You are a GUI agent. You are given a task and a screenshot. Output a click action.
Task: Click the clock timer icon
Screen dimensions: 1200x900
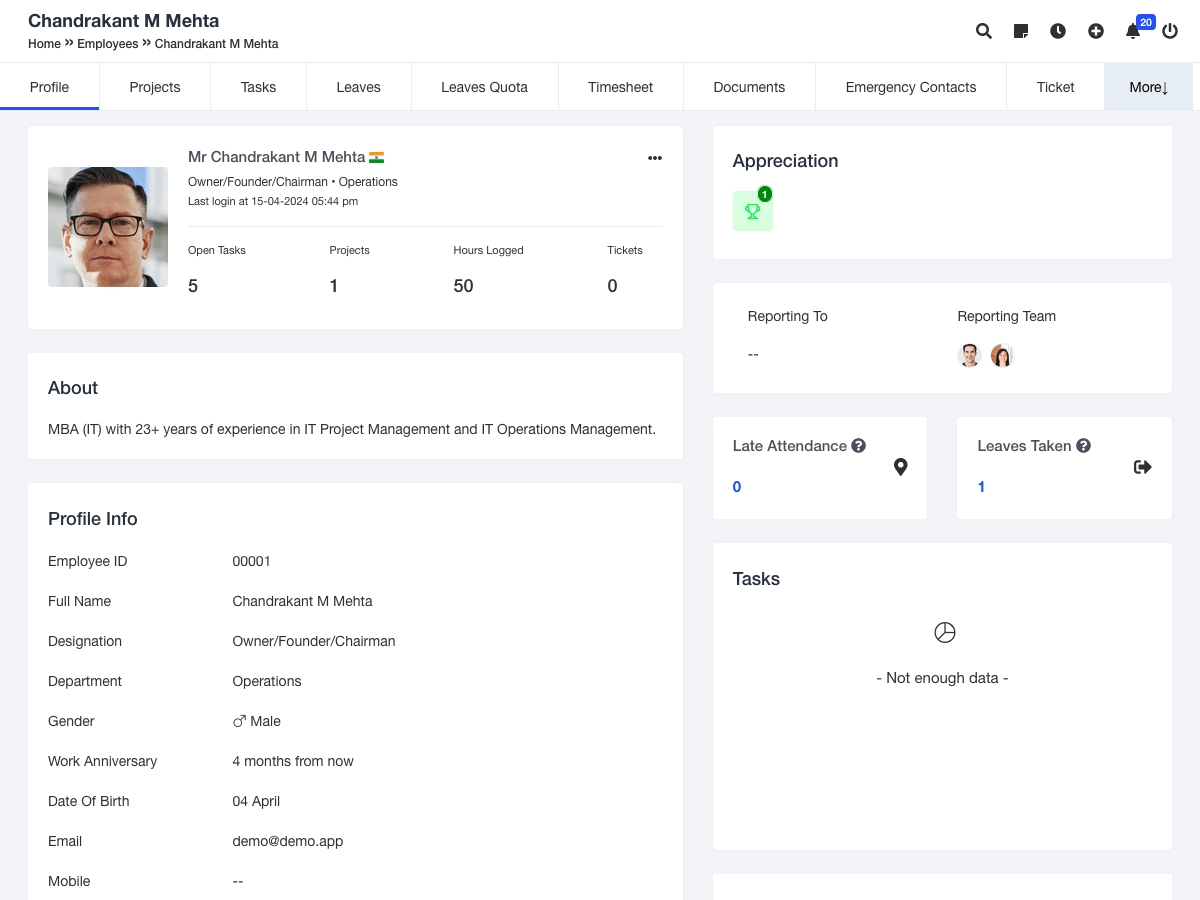[x=1058, y=31]
